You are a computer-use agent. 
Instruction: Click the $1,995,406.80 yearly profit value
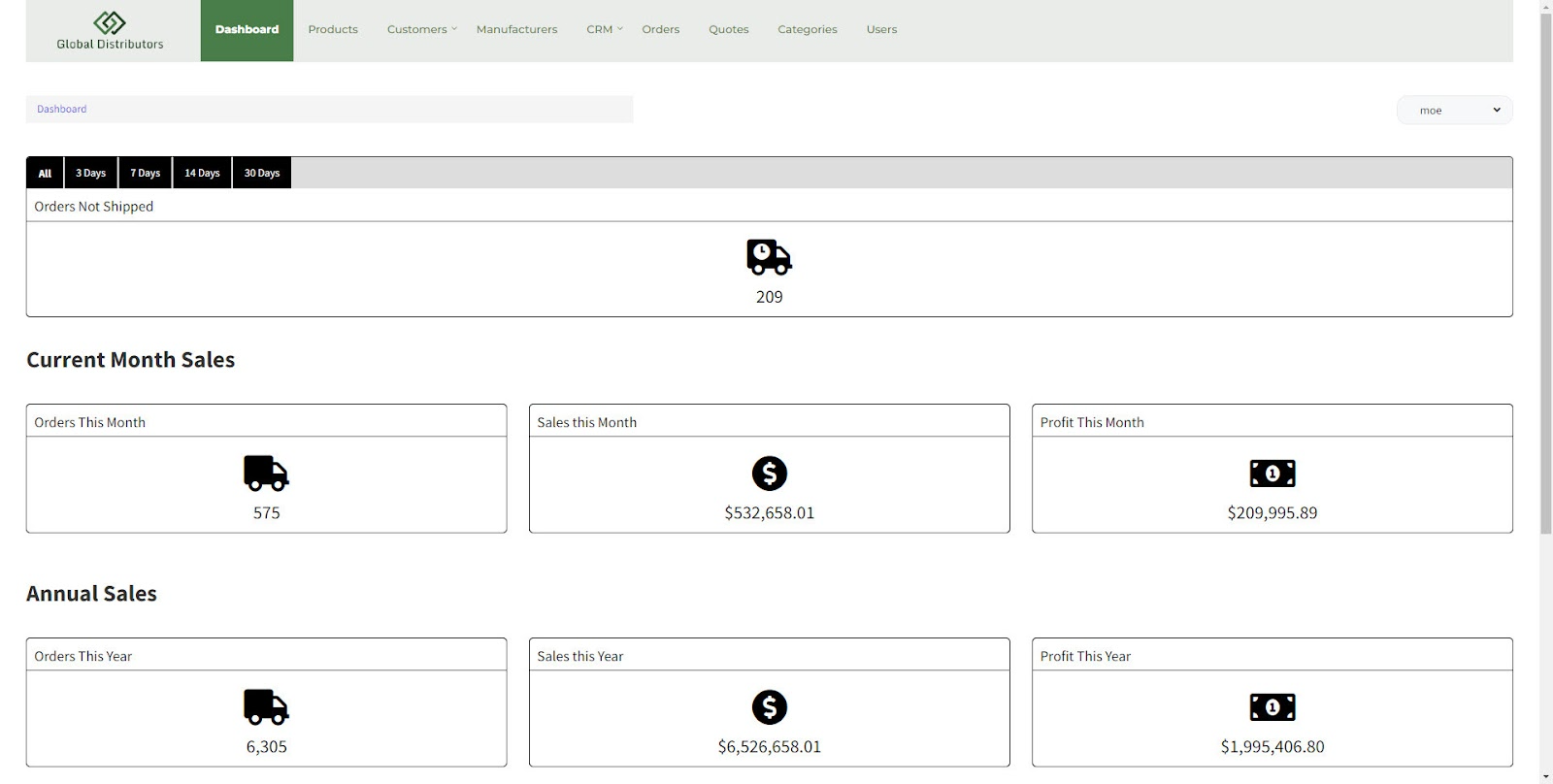pyautogui.click(x=1272, y=746)
